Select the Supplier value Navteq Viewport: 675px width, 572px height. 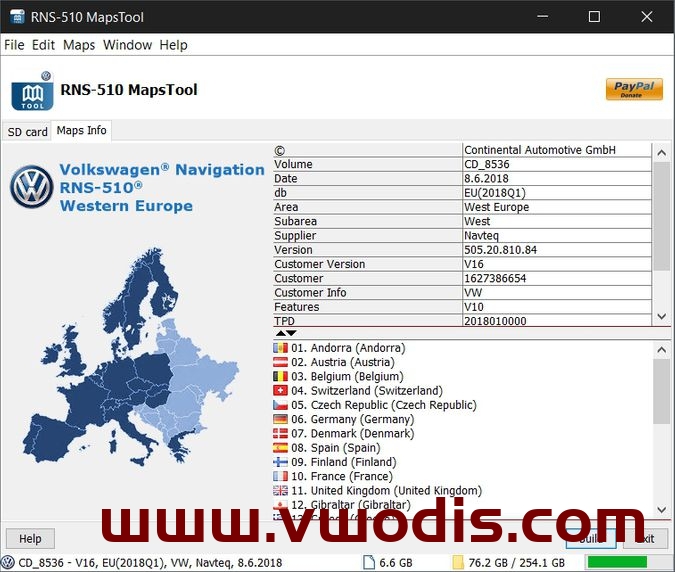557,235
